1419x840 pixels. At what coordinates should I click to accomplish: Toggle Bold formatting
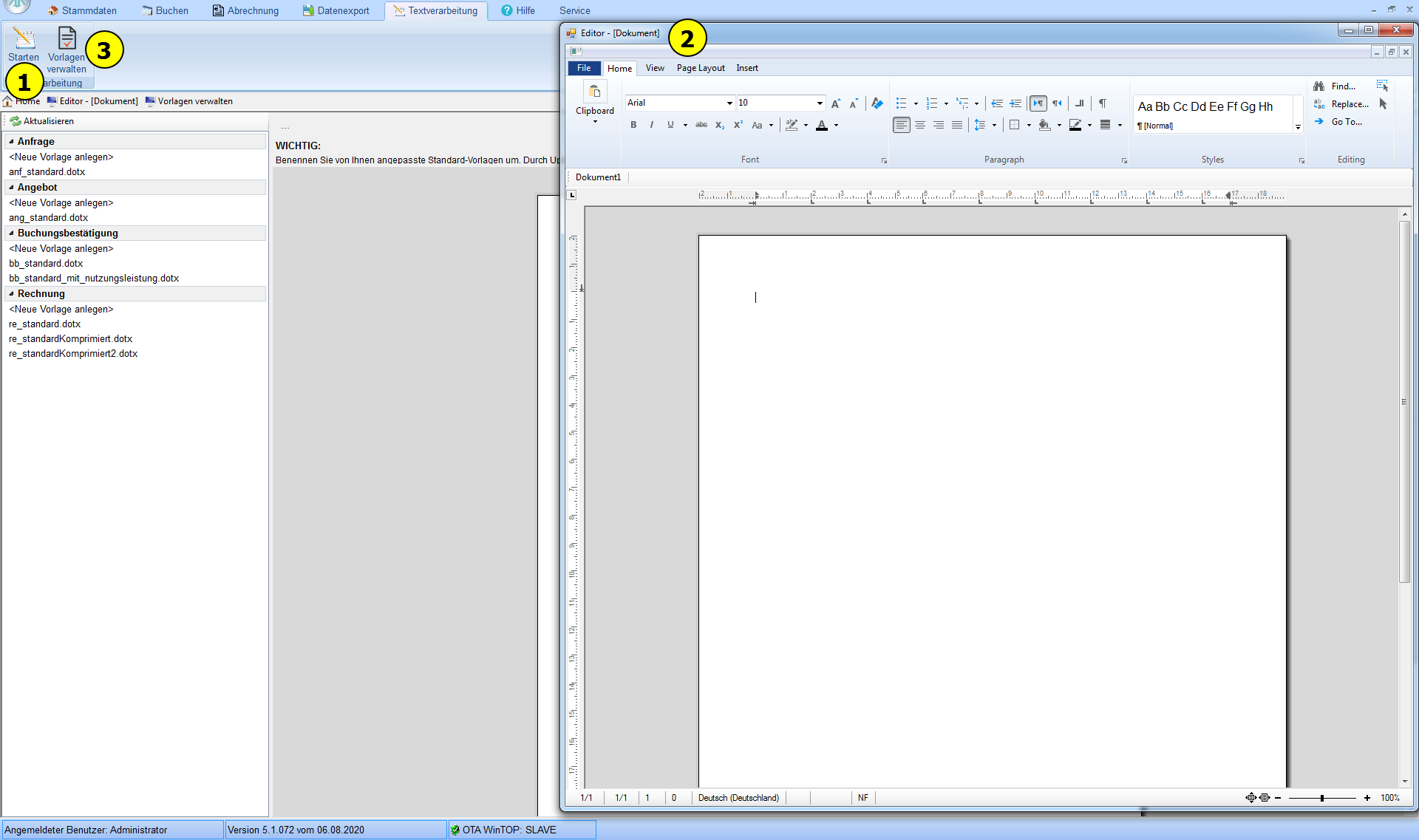point(633,125)
